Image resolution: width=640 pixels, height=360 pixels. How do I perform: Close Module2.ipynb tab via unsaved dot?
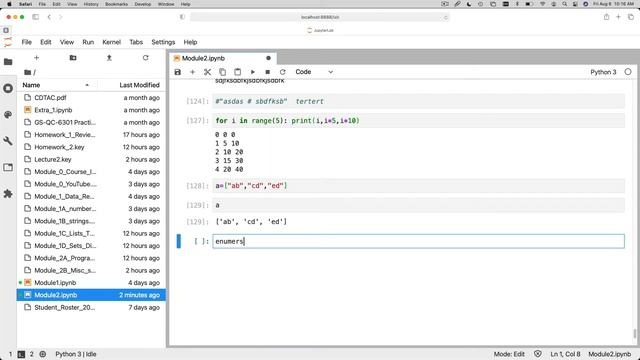[x=268, y=58]
